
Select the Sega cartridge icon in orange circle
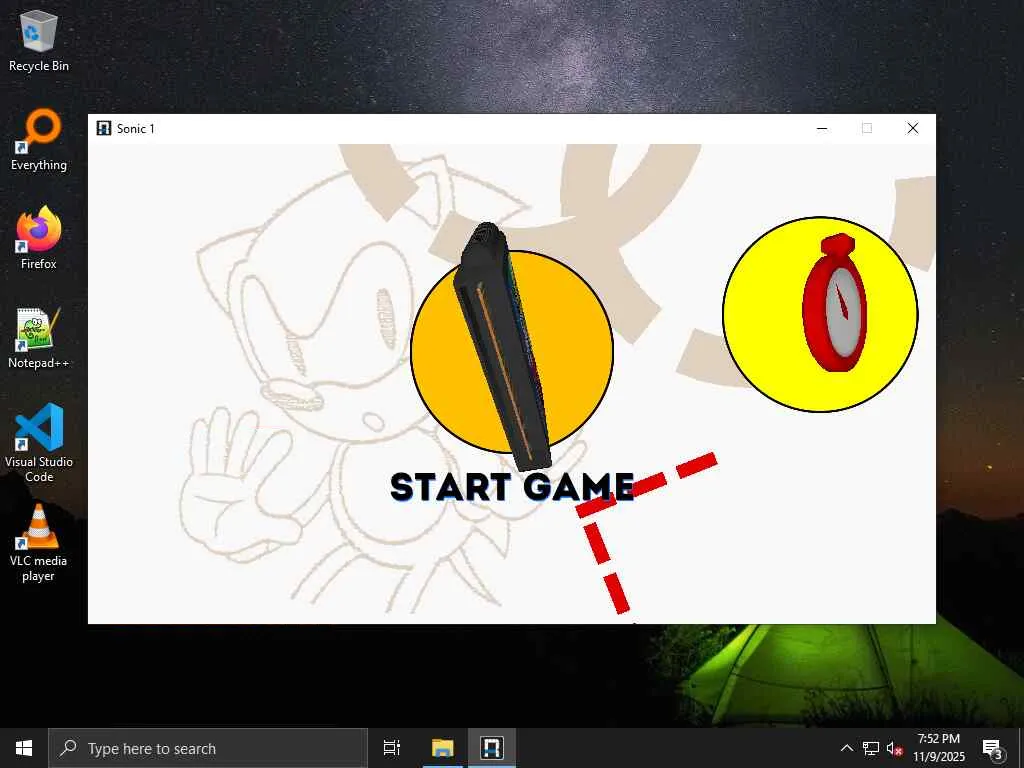pos(511,349)
